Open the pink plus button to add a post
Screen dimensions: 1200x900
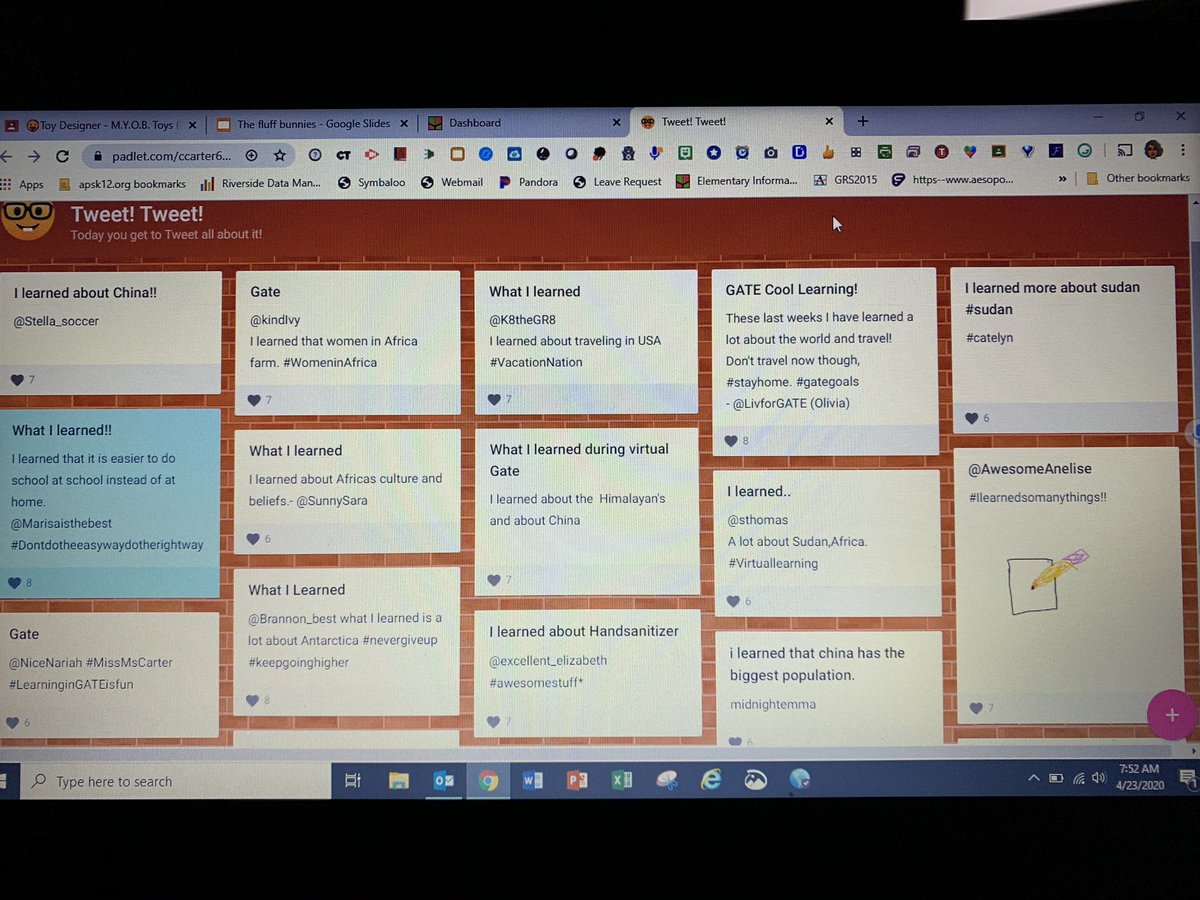pyautogui.click(x=1171, y=715)
